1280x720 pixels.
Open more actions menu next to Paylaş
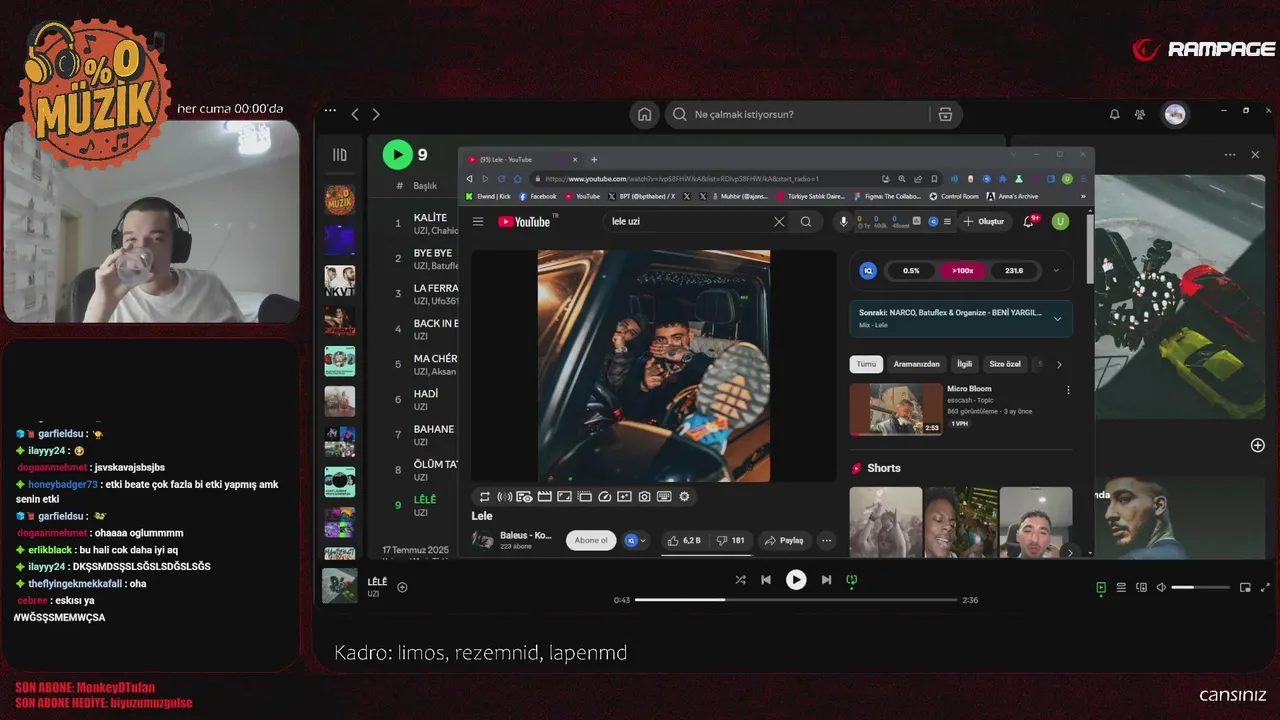point(826,540)
